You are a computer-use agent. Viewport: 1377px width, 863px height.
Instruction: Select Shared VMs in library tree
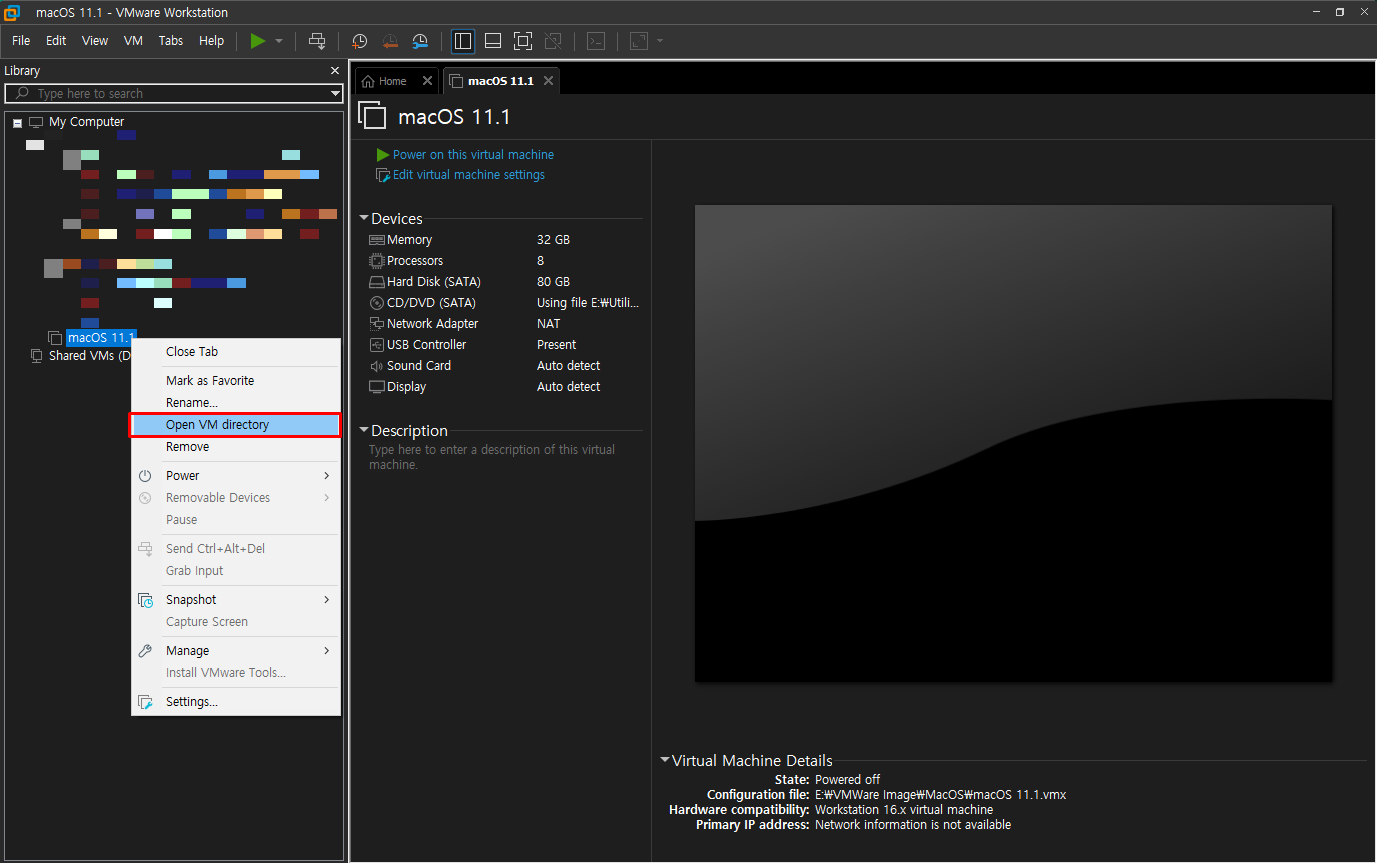pyautogui.click(x=90, y=356)
